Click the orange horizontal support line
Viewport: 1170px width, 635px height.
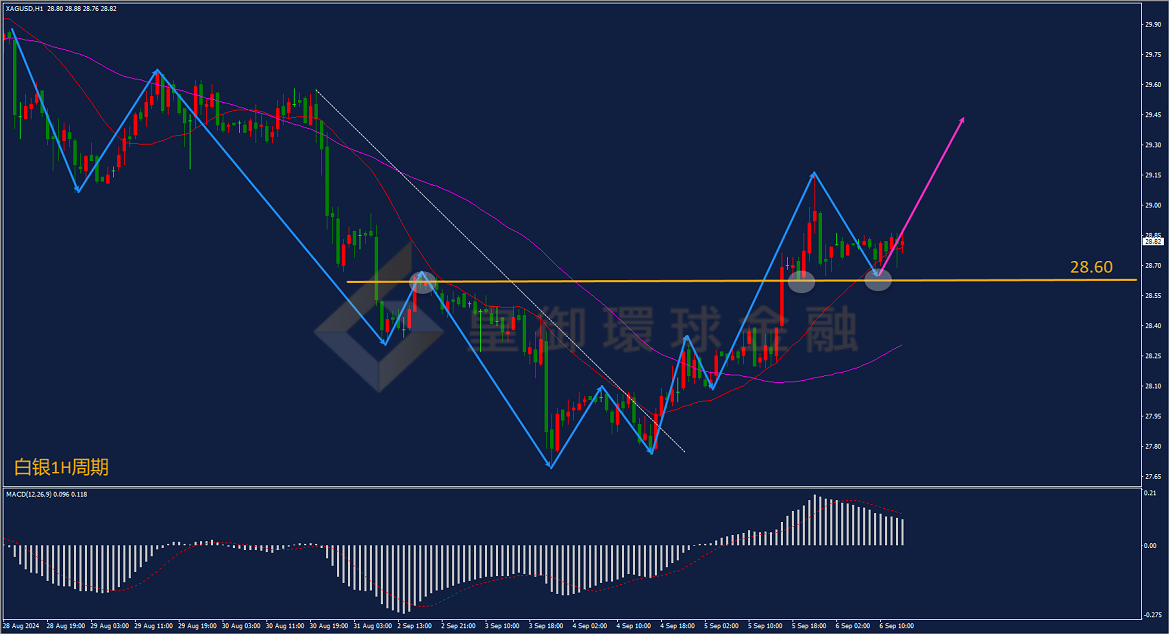[x=742, y=281]
